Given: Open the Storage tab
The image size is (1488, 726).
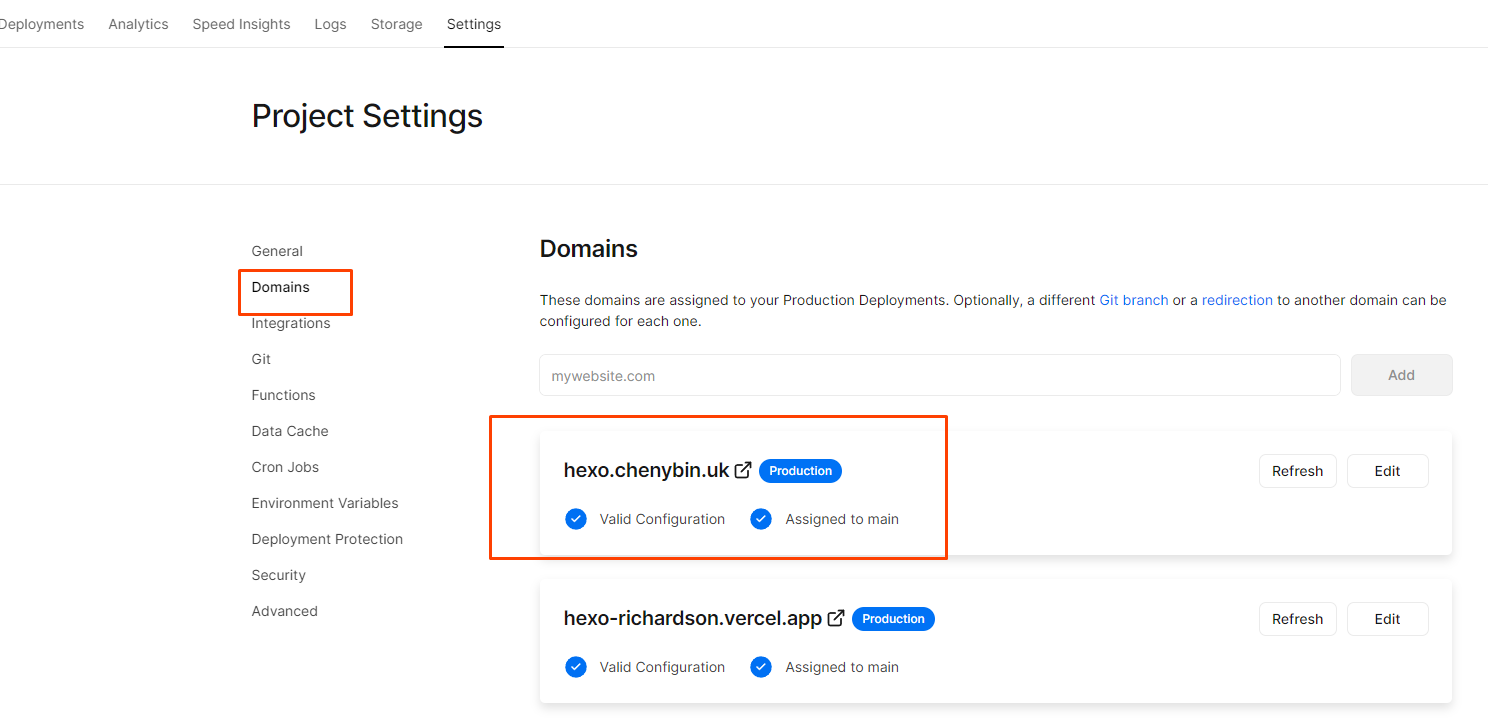Looking at the screenshot, I should (x=396, y=24).
